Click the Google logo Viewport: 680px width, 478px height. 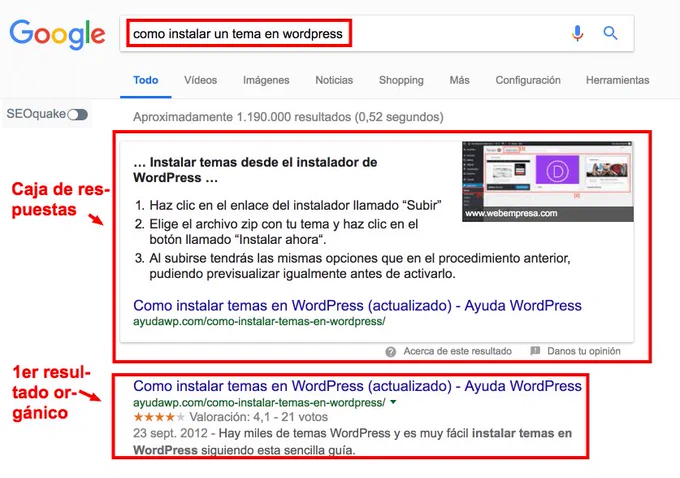pos(57,35)
